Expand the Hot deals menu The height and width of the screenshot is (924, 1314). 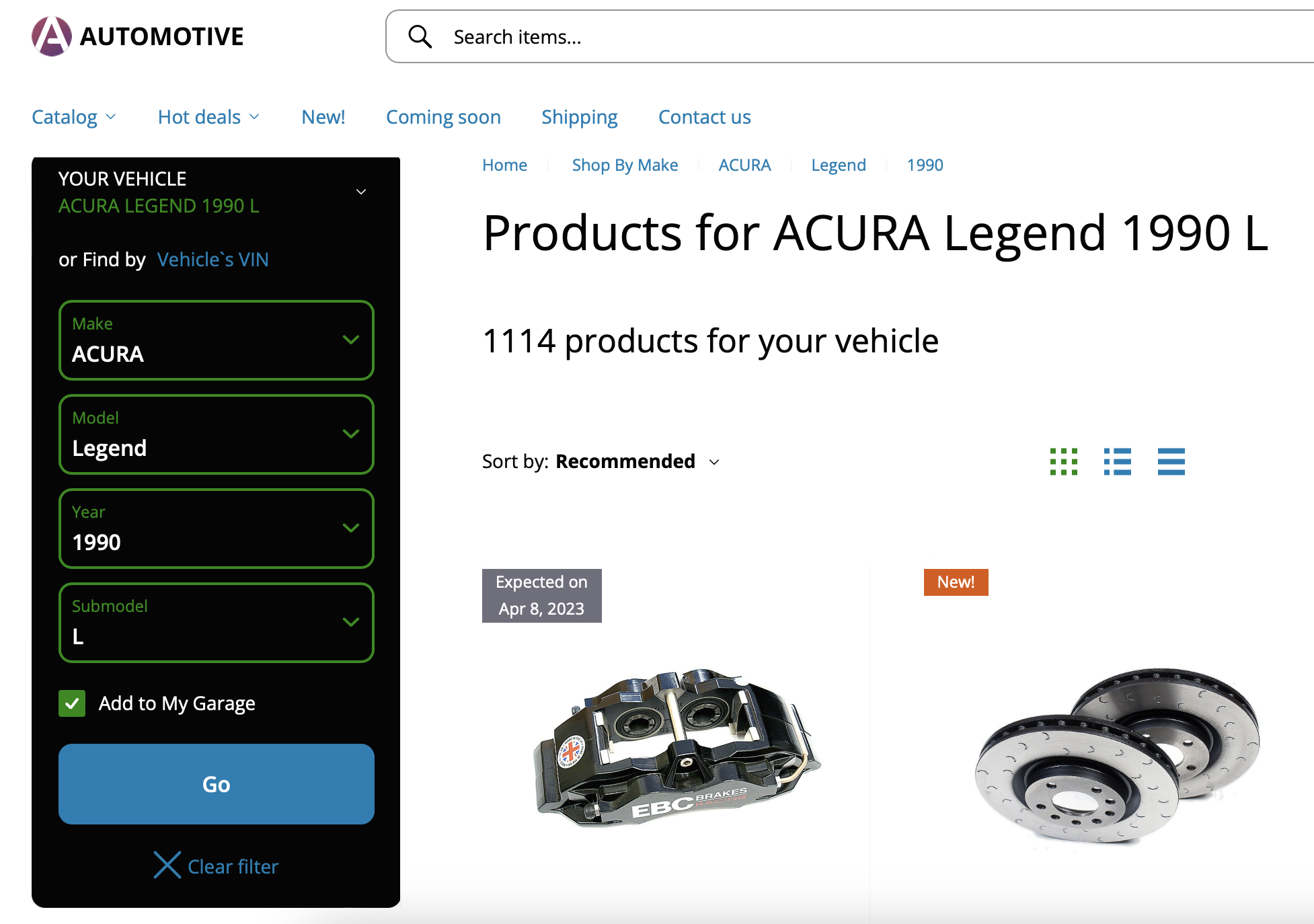pyautogui.click(x=209, y=117)
